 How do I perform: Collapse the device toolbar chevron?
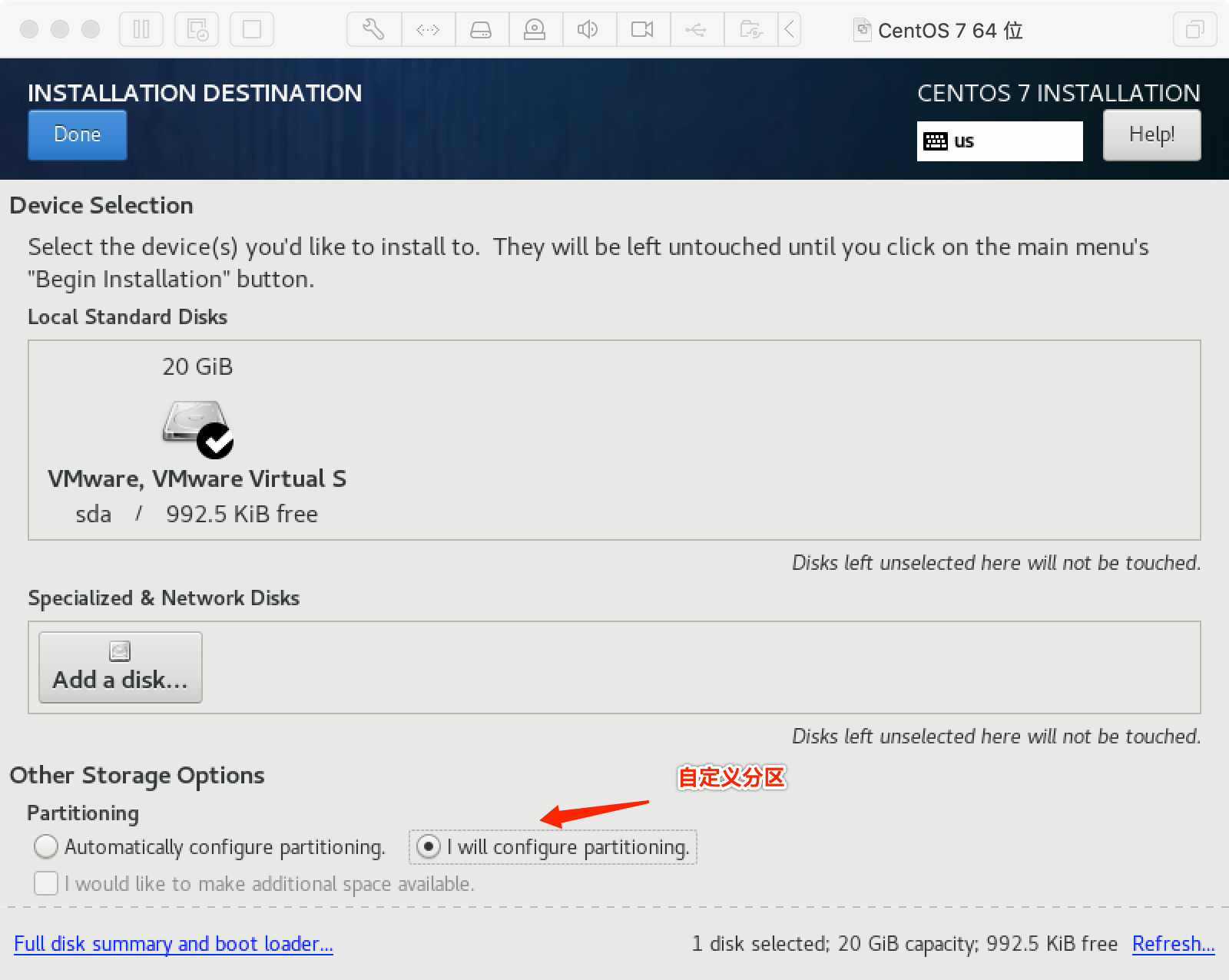790,30
